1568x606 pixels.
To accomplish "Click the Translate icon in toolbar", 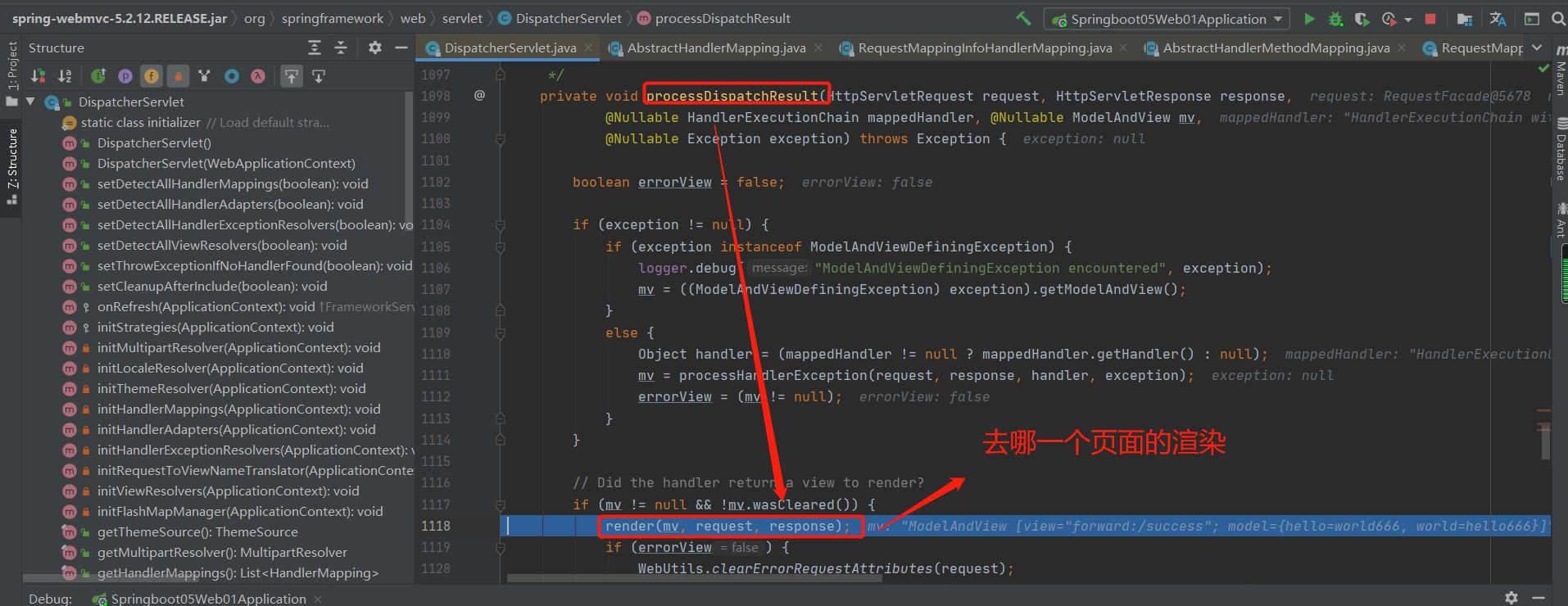I will pos(1498,19).
